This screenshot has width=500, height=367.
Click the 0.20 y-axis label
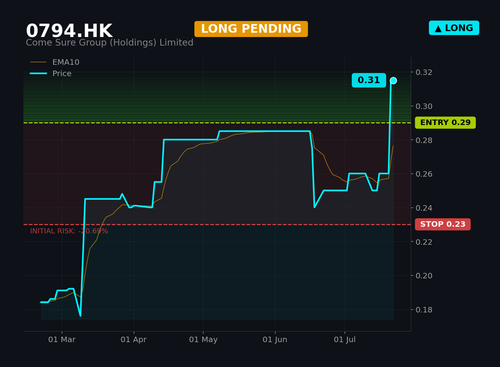tap(424, 276)
